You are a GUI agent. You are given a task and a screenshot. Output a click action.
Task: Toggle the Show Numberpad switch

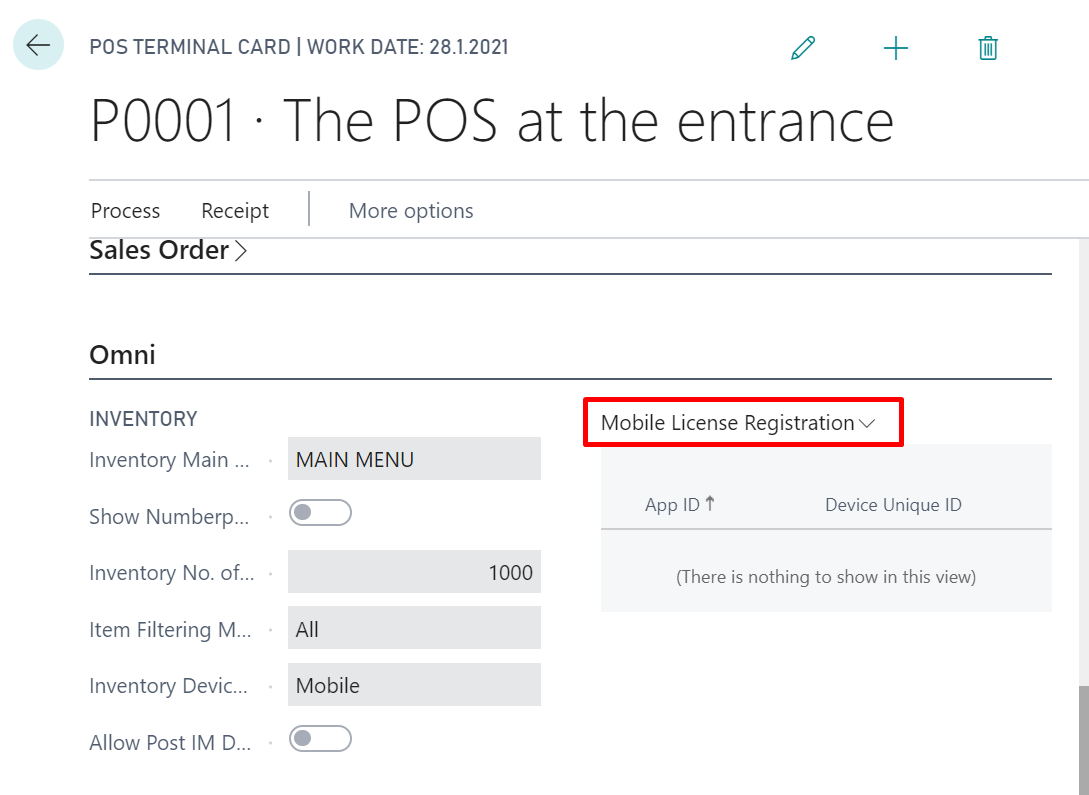tap(320, 514)
